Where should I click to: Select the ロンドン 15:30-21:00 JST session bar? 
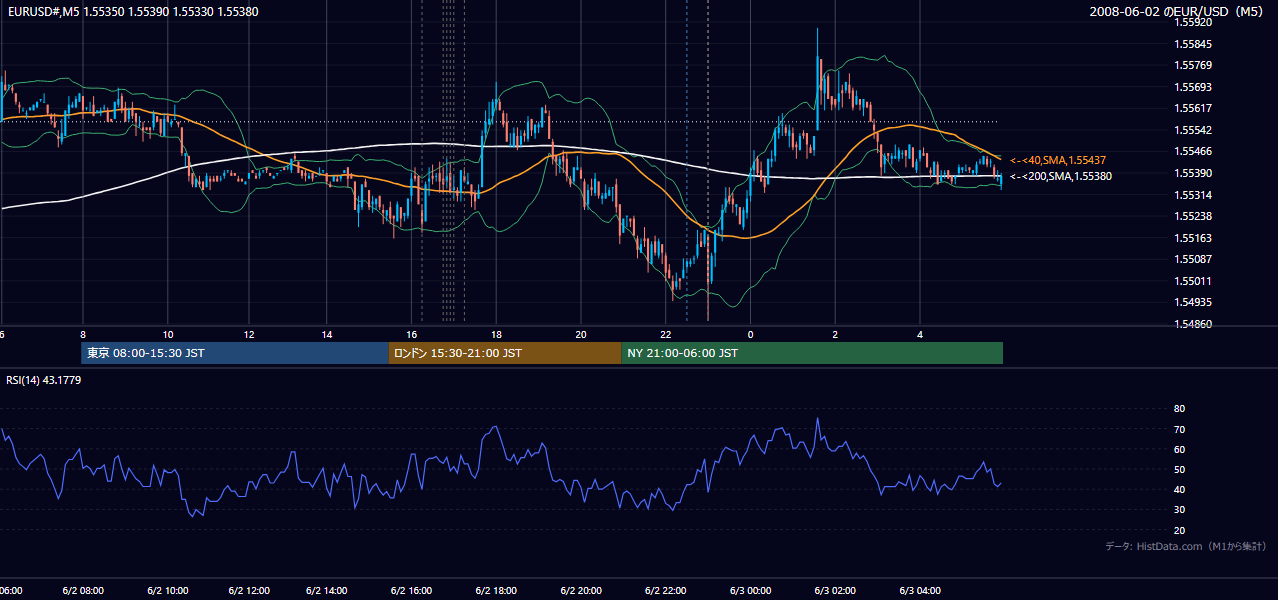(x=505, y=353)
